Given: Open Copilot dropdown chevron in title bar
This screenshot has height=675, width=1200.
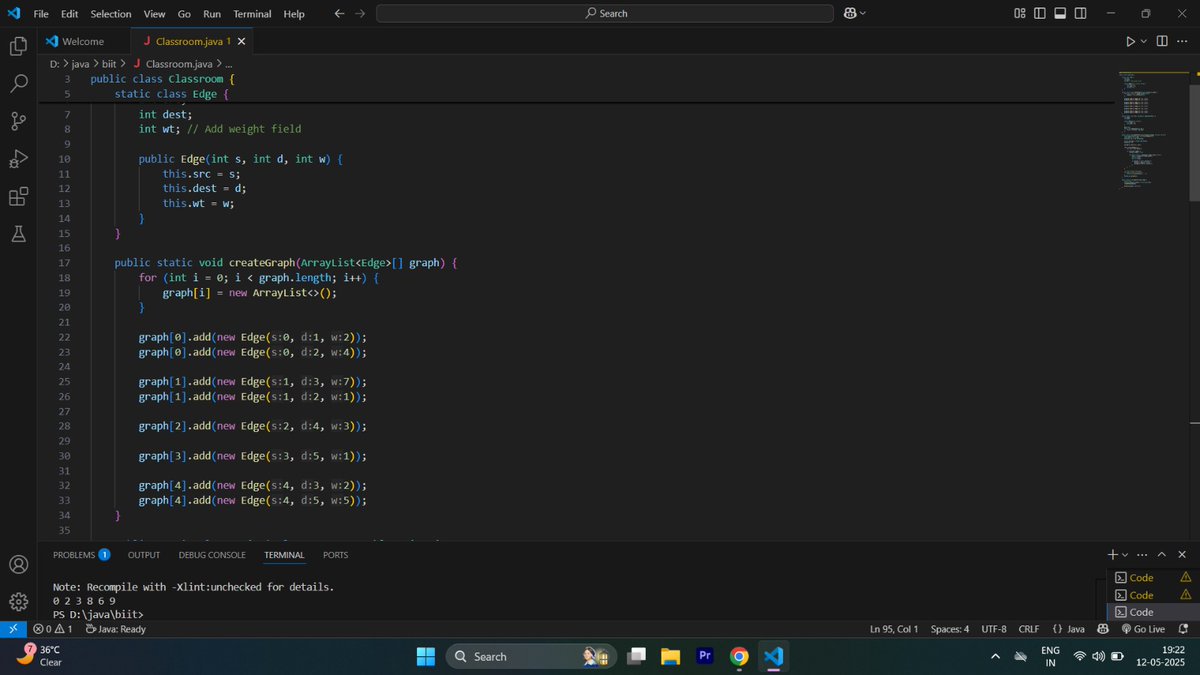Looking at the screenshot, I should [863, 14].
